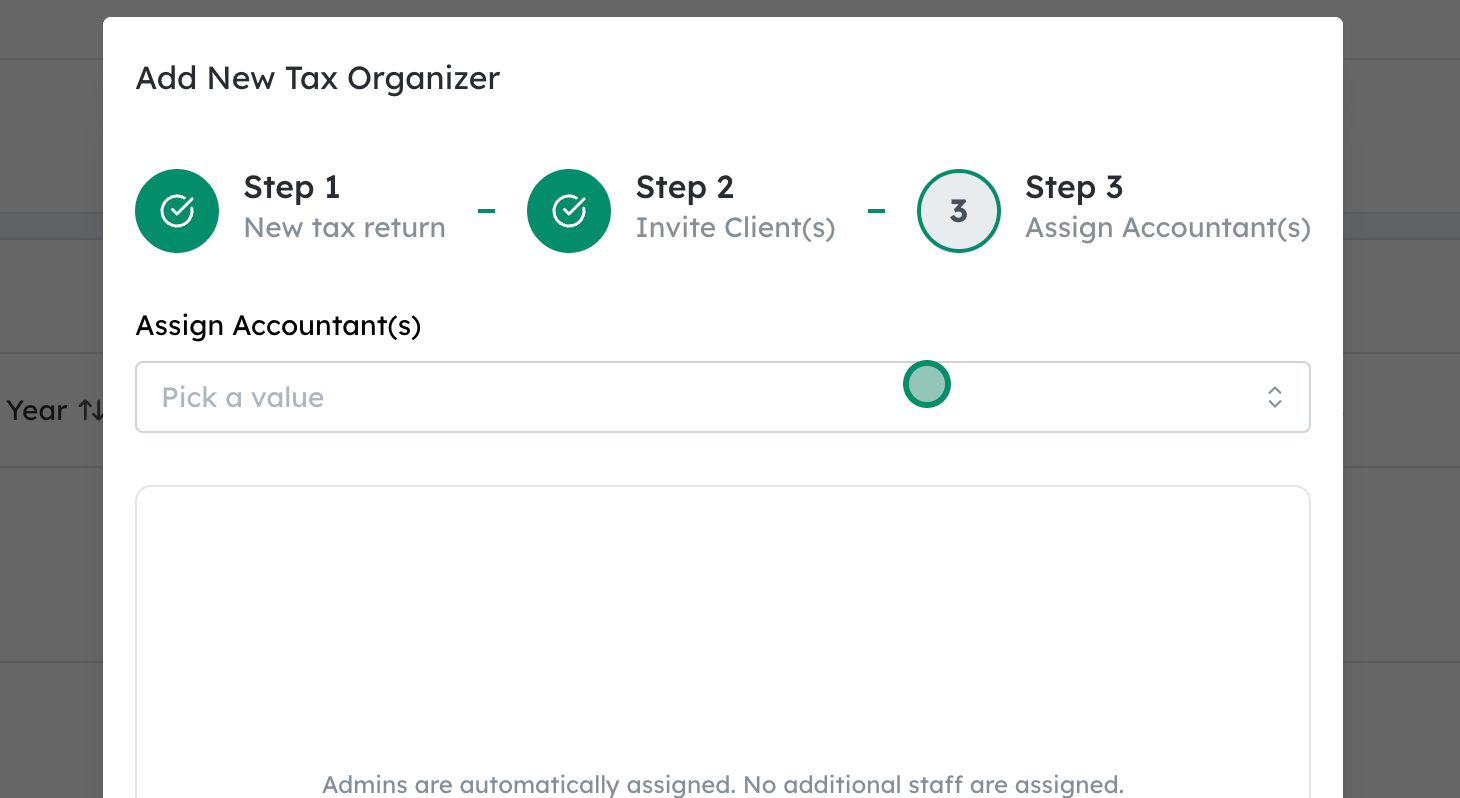The width and height of the screenshot is (1460, 798).
Task: Click the Step 3 numbered circle
Action: [959, 211]
